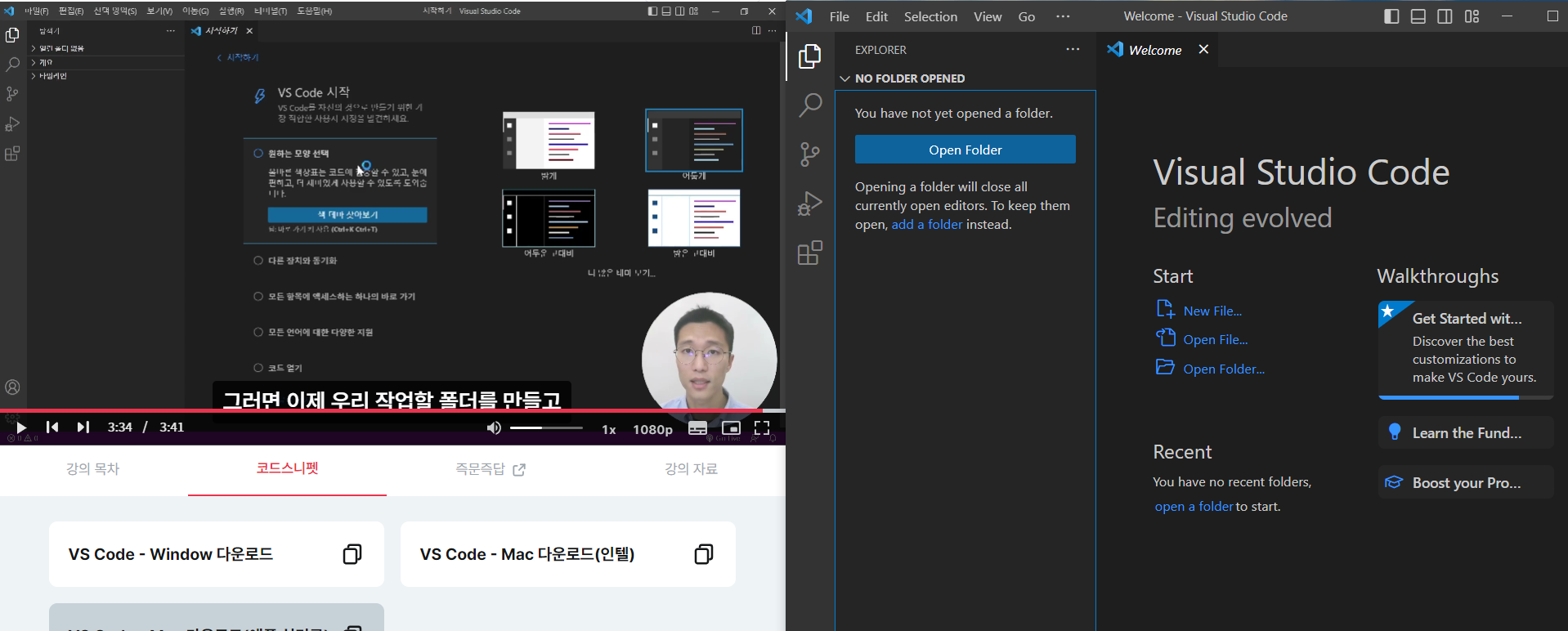
Task: Copy the VS Code - Window 다운로드 snippet
Action: pos(352,554)
